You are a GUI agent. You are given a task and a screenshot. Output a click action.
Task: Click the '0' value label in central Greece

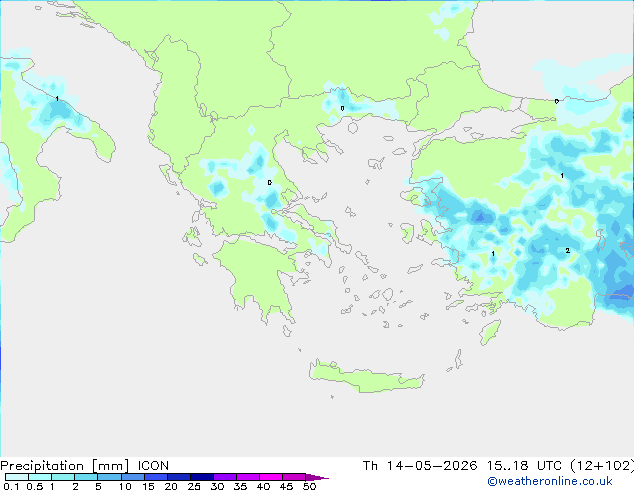point(270,183)
